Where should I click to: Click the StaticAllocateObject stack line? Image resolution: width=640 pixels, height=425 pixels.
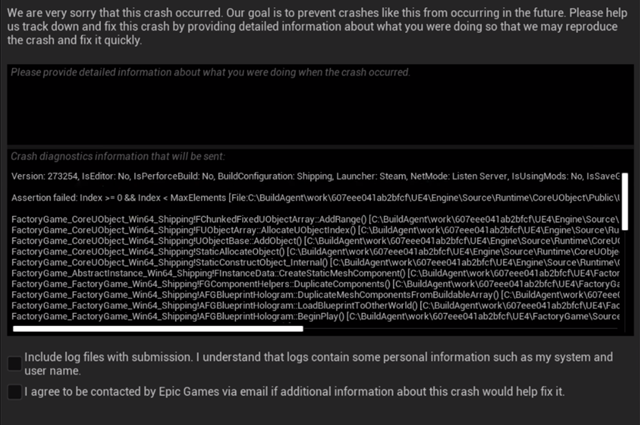point(316,252)
